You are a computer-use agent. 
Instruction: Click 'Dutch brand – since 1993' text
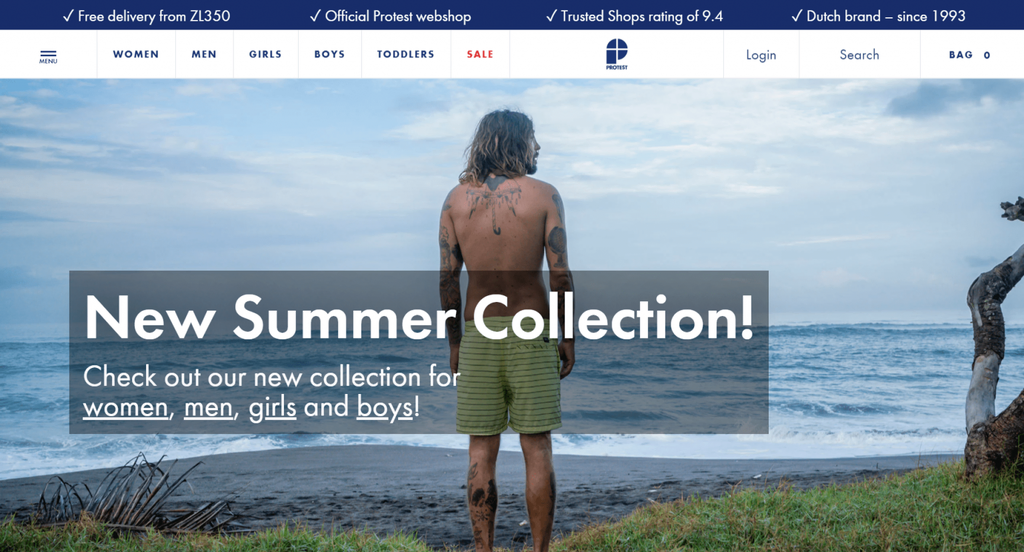[x=878, y=16]
